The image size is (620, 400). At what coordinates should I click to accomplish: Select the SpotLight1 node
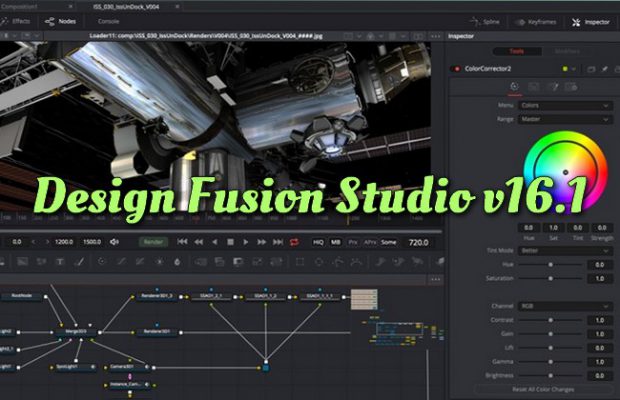click(75, 367)
